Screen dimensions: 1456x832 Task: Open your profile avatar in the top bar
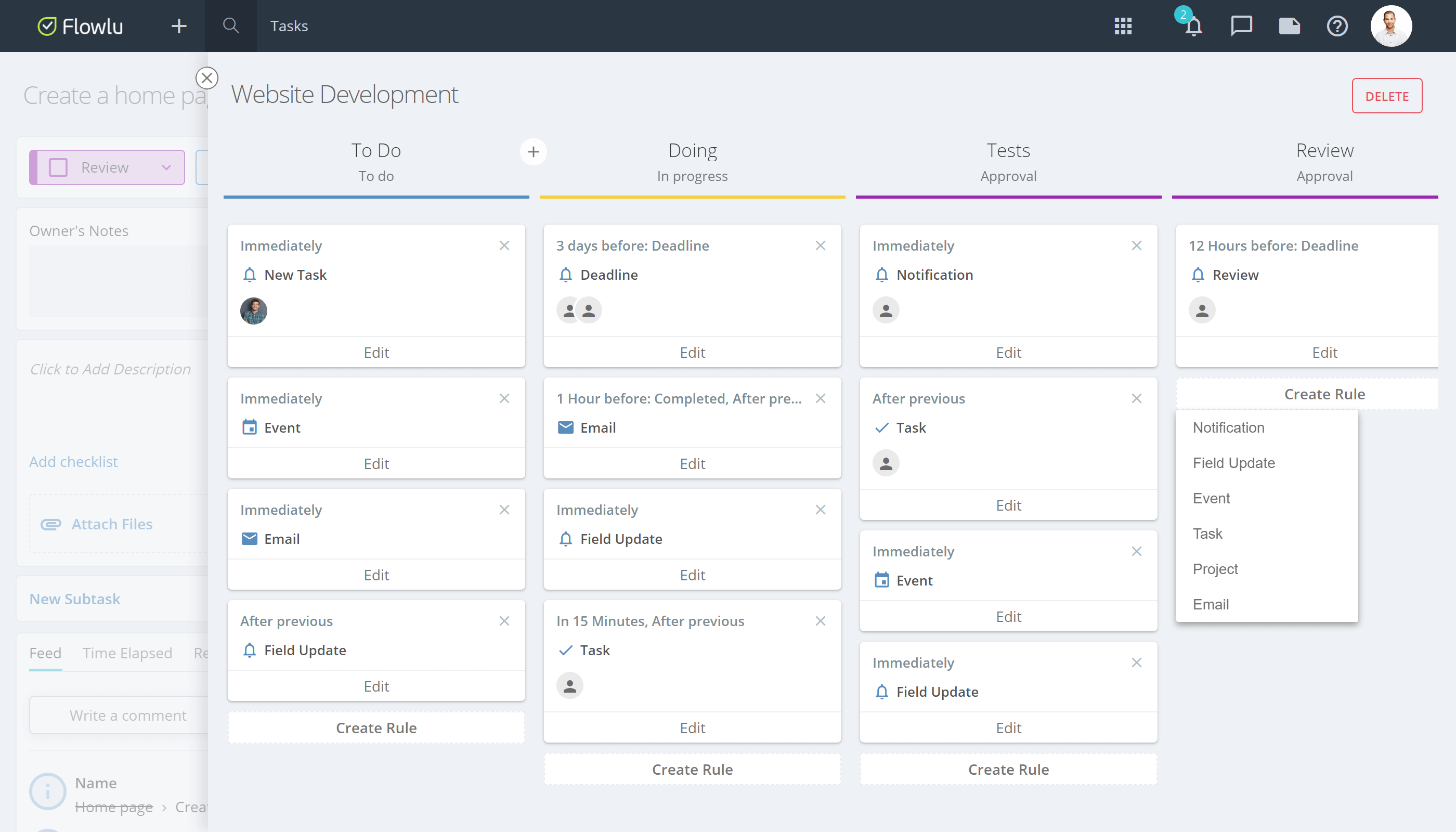[1392, 25]
